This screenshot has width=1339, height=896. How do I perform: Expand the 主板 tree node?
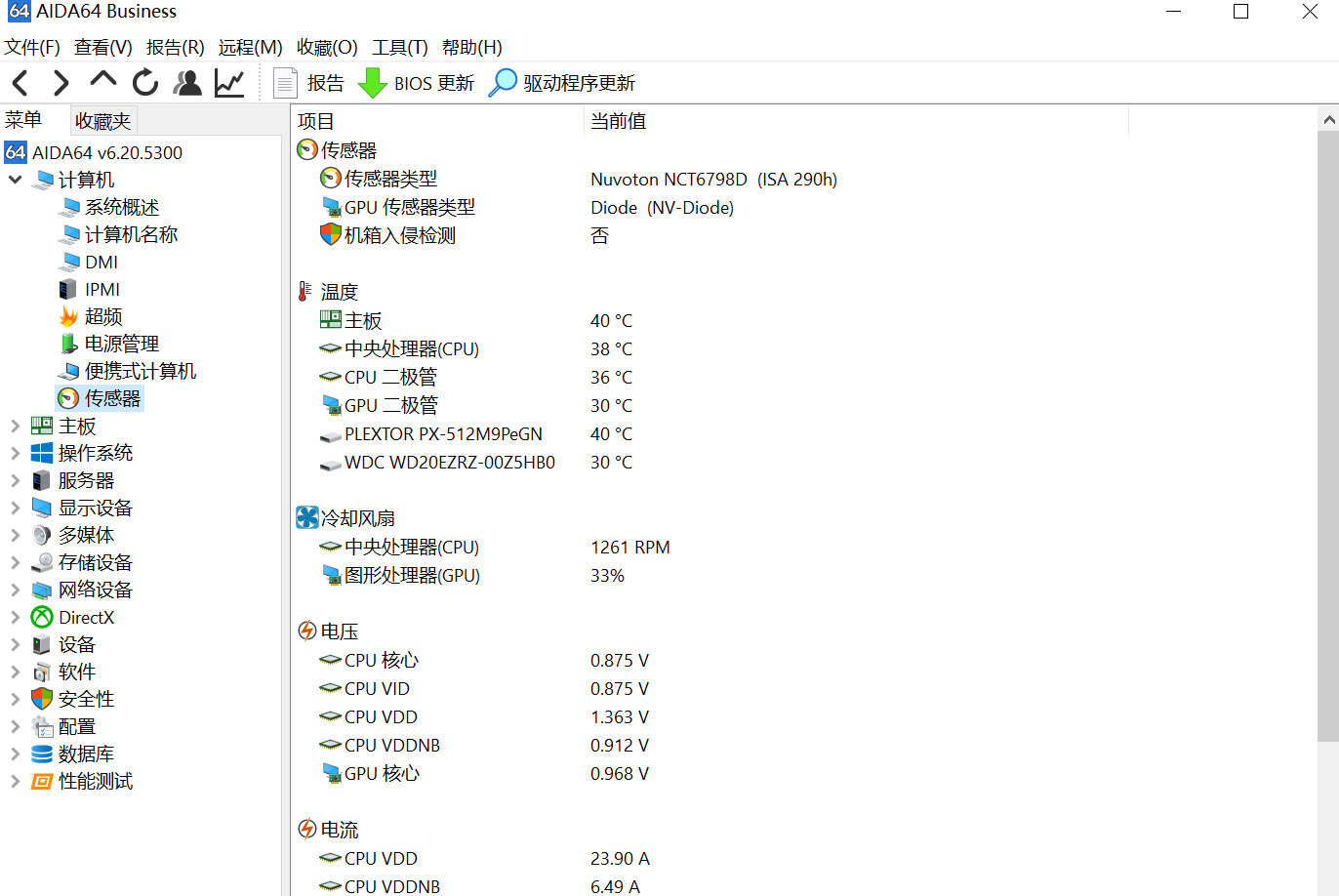click(15, 426)
